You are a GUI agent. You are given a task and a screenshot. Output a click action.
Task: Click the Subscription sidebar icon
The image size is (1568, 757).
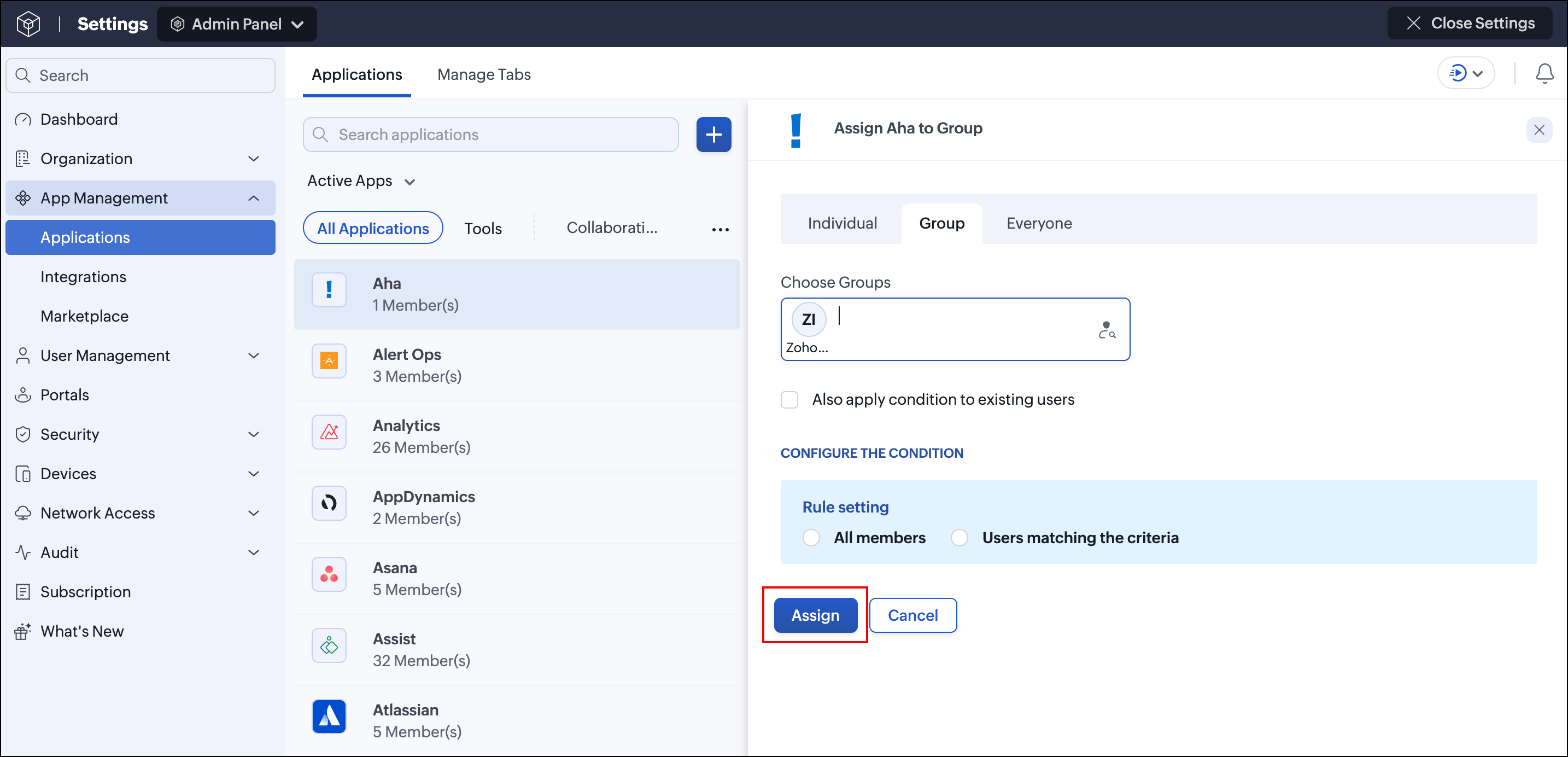(22, 592)
